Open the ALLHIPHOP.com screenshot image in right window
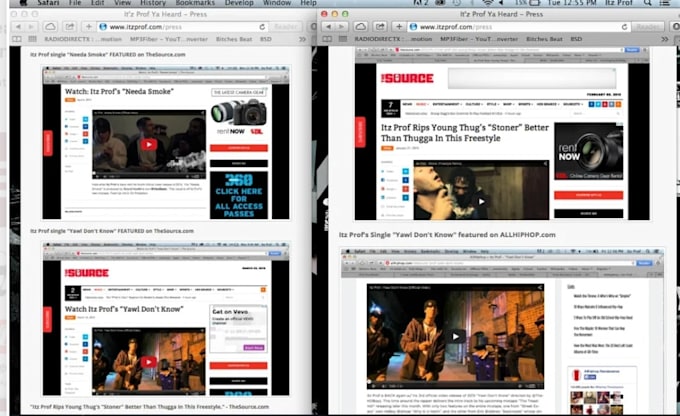The image size is (680, 416). coord(502,331)
